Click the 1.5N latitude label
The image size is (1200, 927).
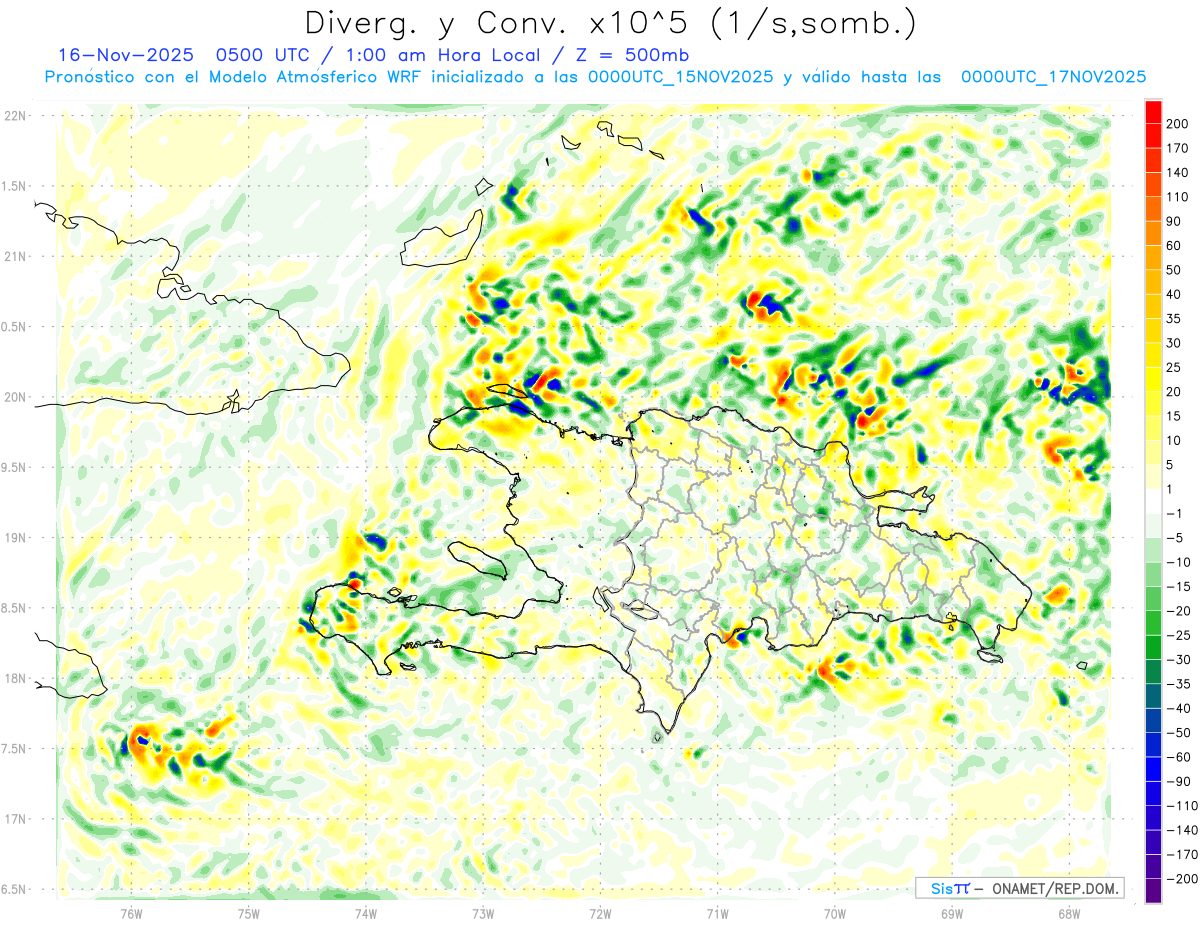[14, 186]
